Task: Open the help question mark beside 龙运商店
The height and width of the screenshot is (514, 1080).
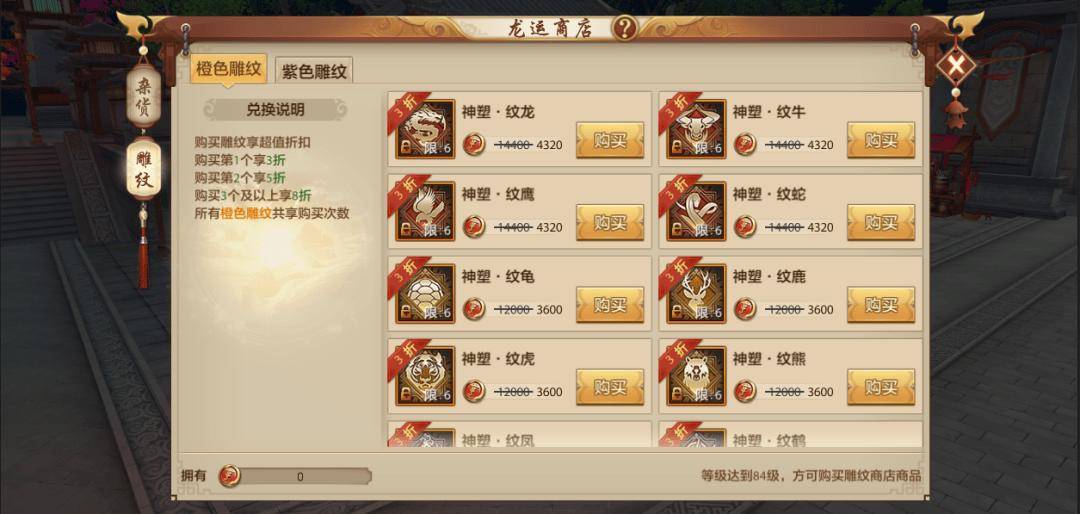Action: 624,28
